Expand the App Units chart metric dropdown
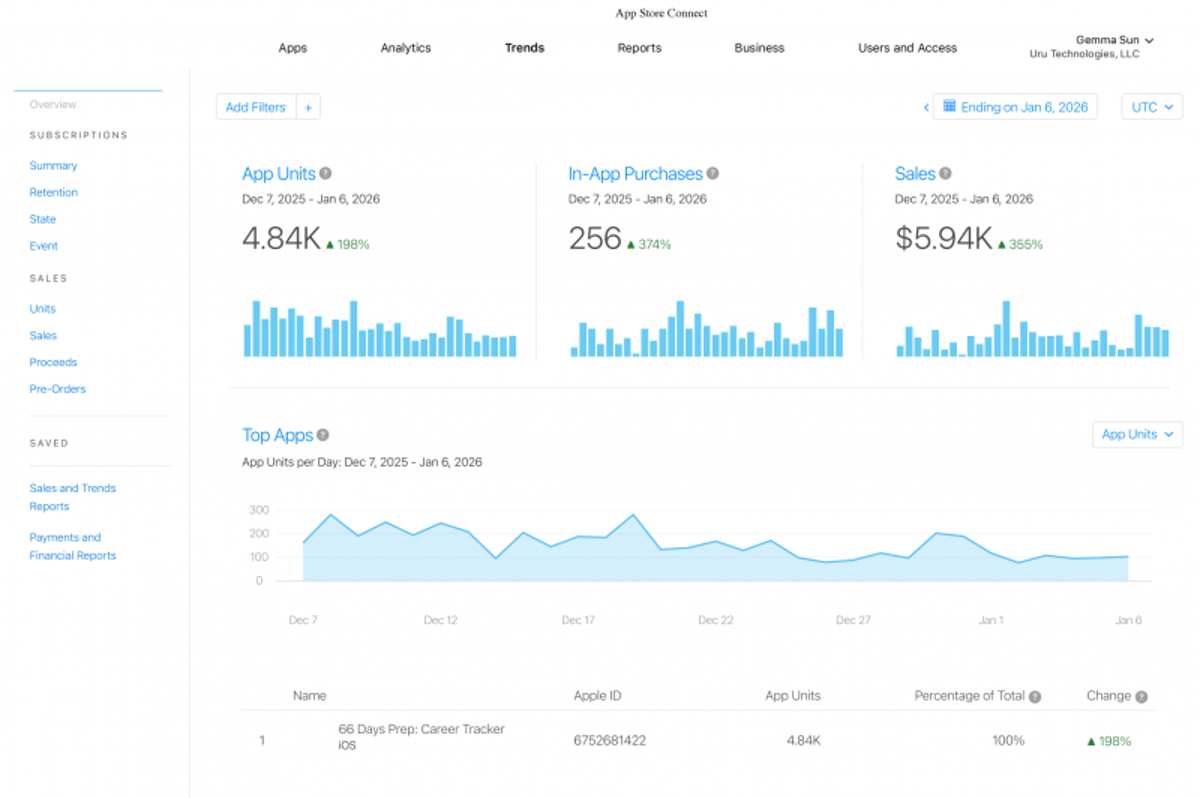This screenshot has width=1200, height=798. (1137, 435)
